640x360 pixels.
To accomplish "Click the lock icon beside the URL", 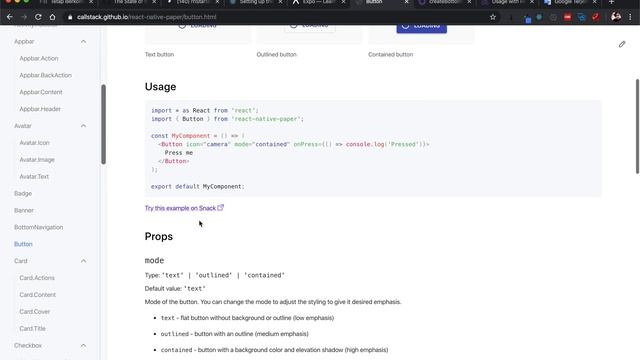I will pyautogui.click(x=70, y=17).
